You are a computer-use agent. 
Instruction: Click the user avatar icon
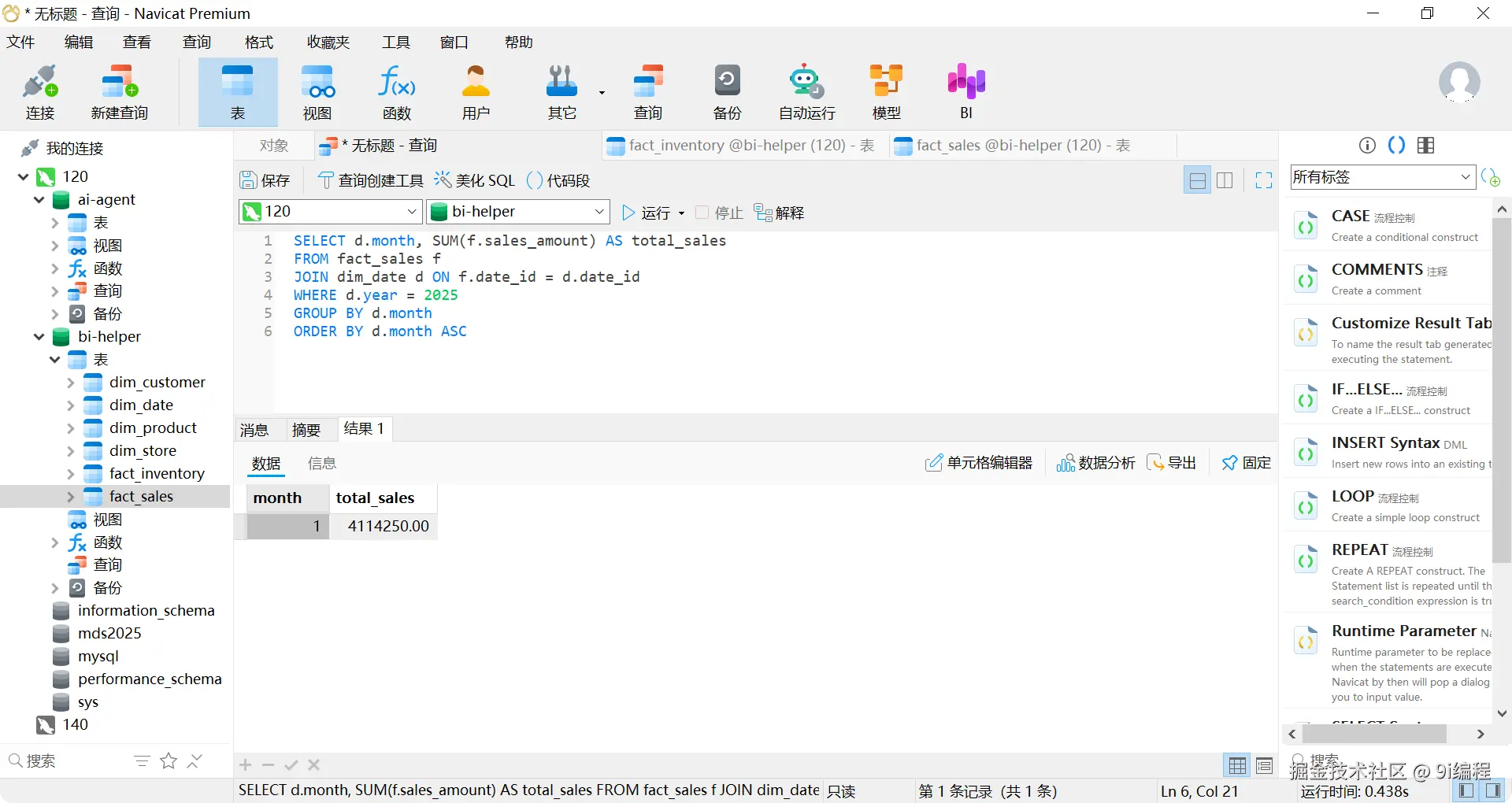pyautogui.click(x=1459, y=83)
